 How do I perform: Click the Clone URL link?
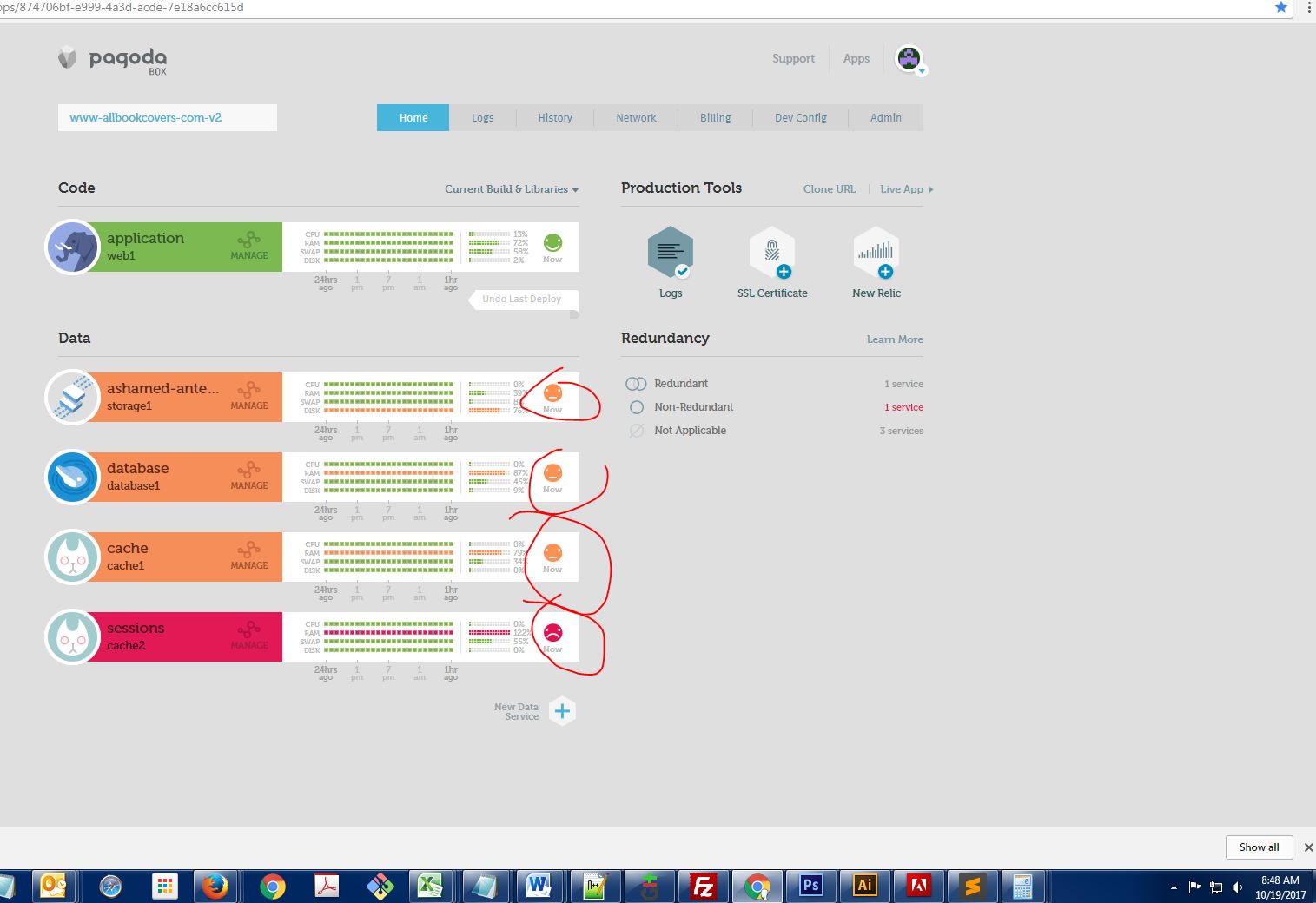click(x=830, y=189)
